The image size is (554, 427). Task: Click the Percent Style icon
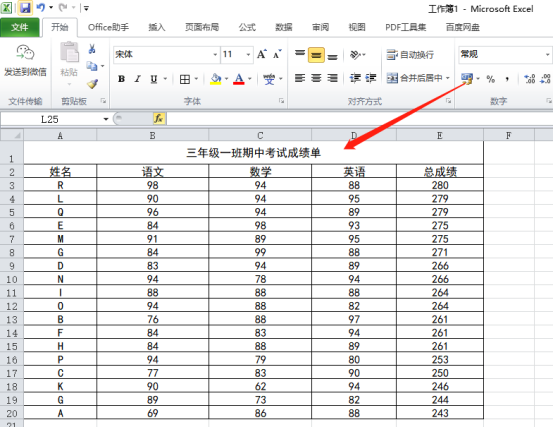(x=490, y=79)
